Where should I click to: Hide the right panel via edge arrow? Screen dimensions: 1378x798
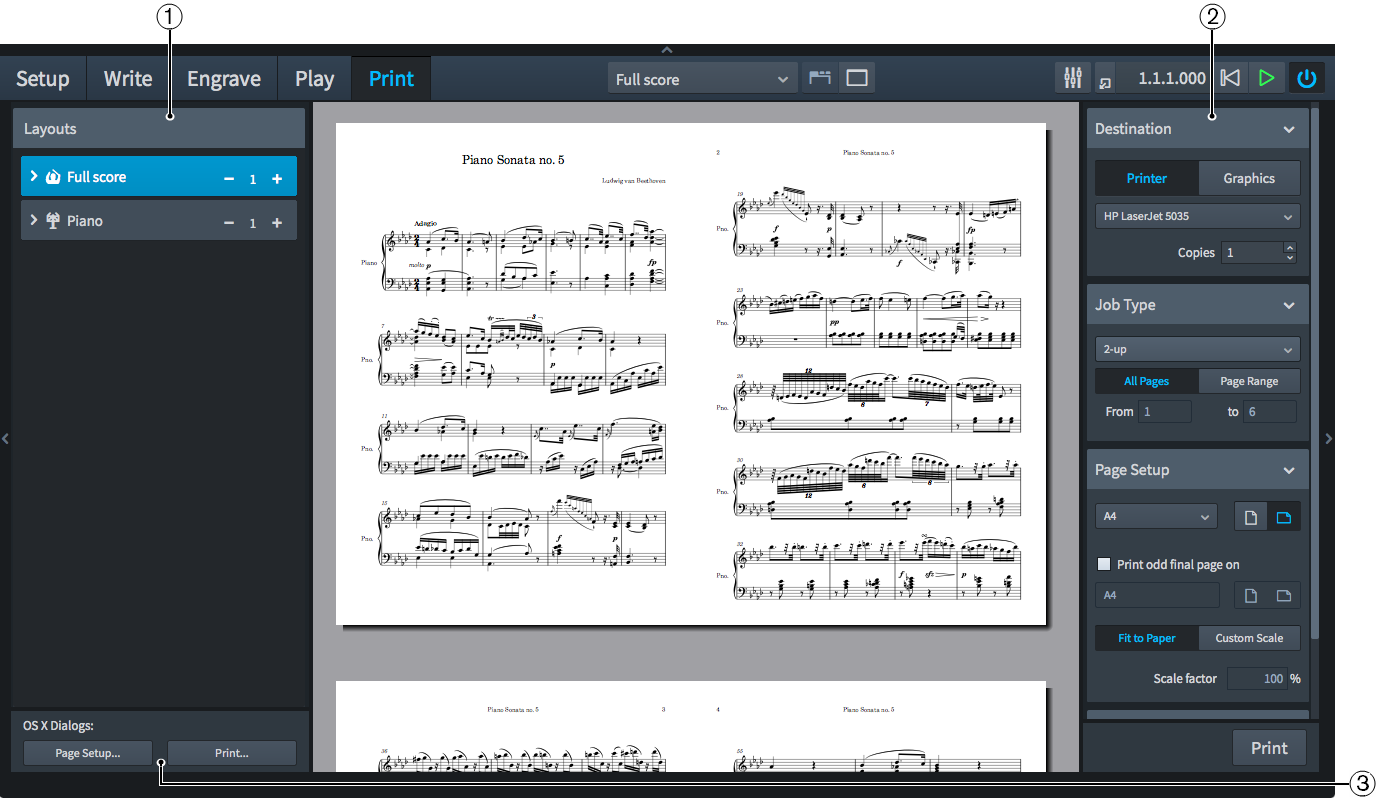point(1328,438)
